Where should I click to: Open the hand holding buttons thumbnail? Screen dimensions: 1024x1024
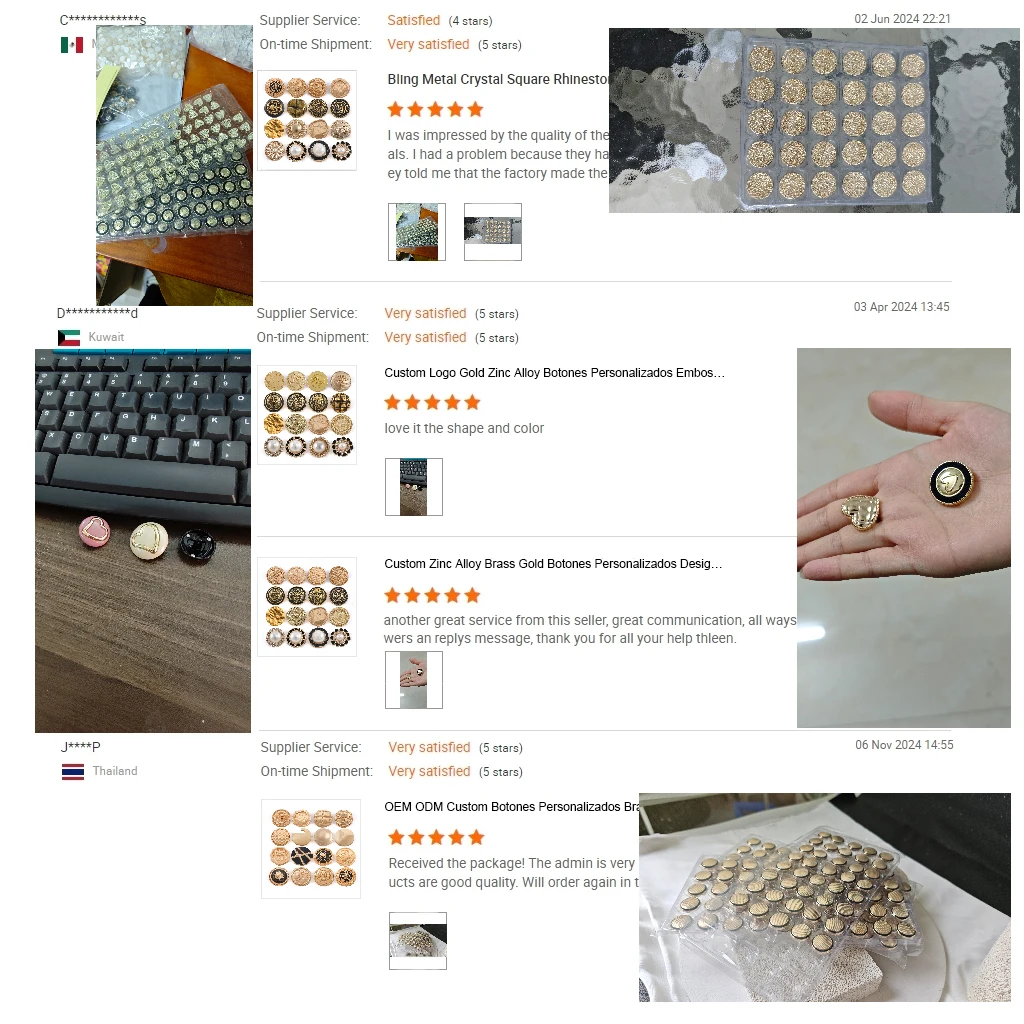coord(413,680)
